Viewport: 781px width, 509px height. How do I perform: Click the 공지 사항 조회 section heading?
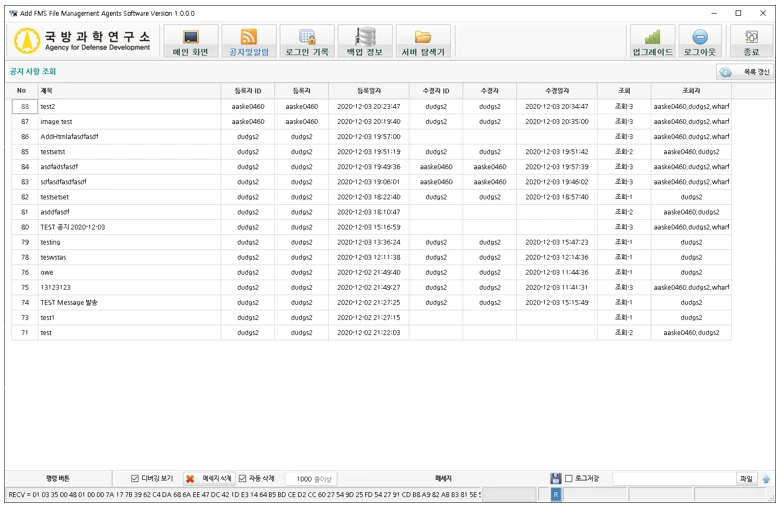tap(33, 72)
